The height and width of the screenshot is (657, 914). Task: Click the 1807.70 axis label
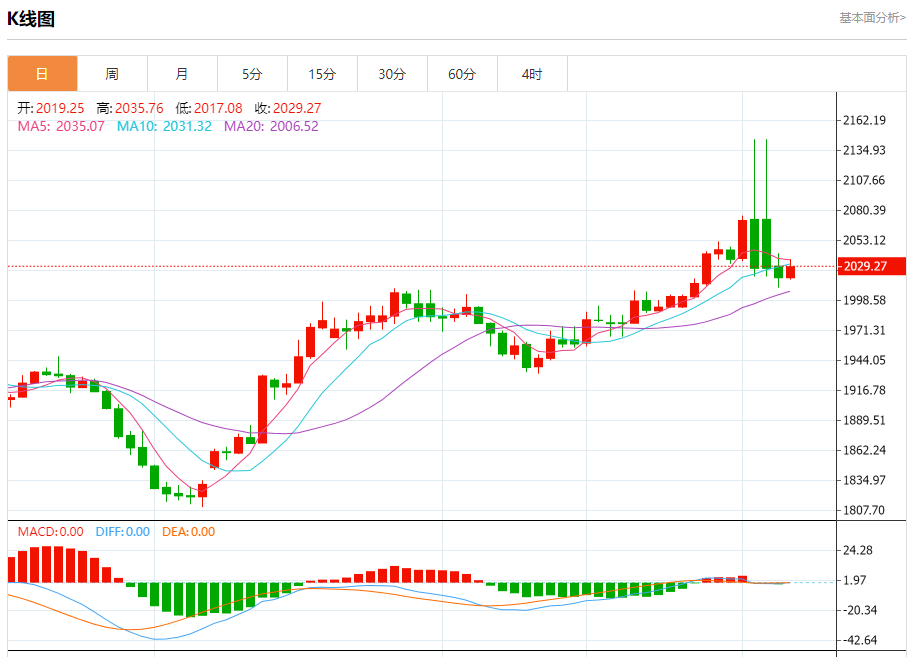864,510
